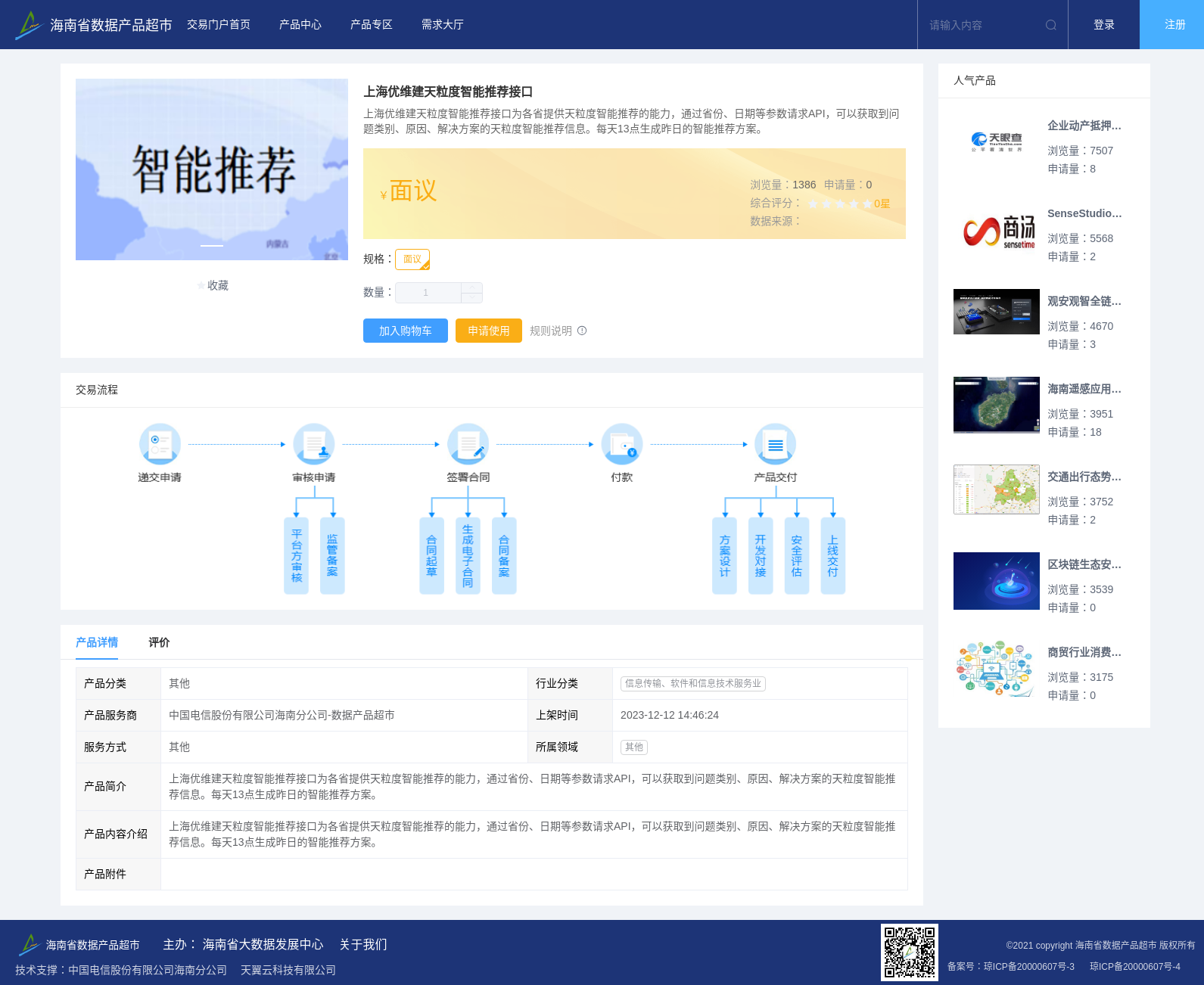The width and height of the screenshot is (1204, 985).
Task: Click the 2023-12-12 14:46:24 listing time cell
Action: point(760,715)
